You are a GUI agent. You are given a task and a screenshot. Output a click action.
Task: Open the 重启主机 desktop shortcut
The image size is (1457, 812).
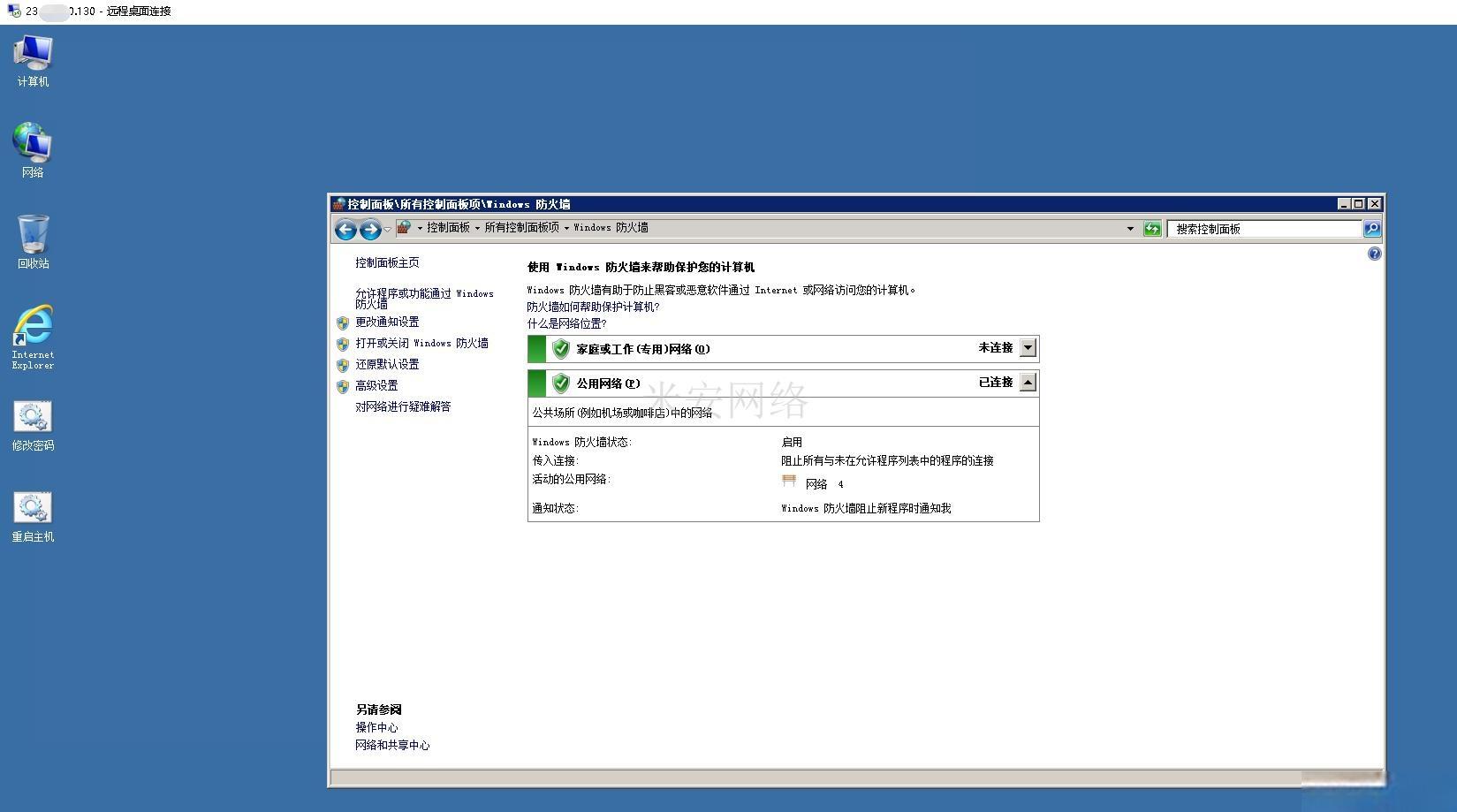tap(33, 517)
